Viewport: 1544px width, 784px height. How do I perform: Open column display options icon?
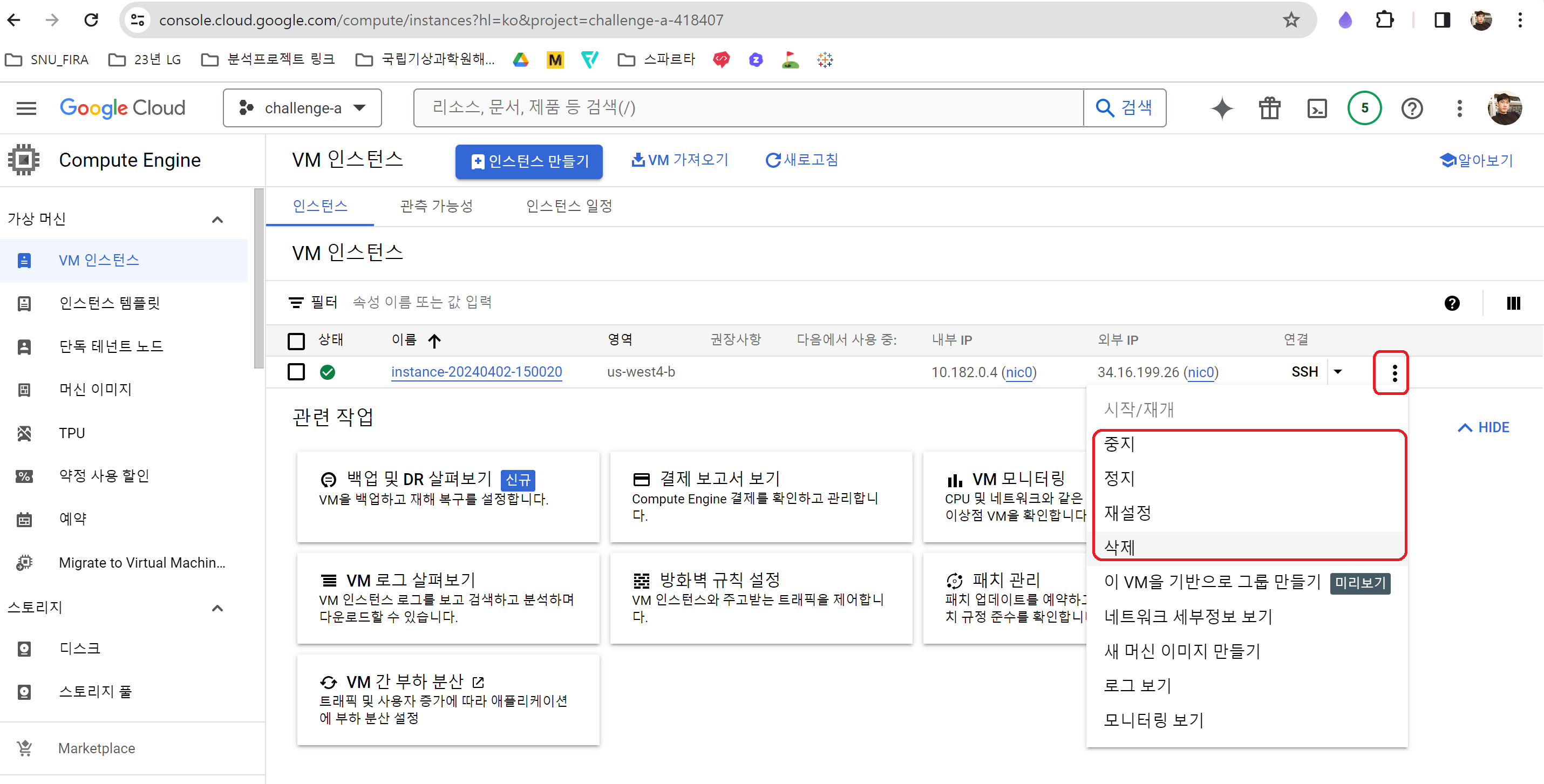[x=1513, y=303]
